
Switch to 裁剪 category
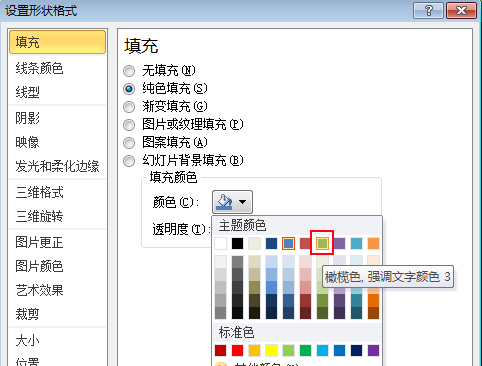pos(58,314)
